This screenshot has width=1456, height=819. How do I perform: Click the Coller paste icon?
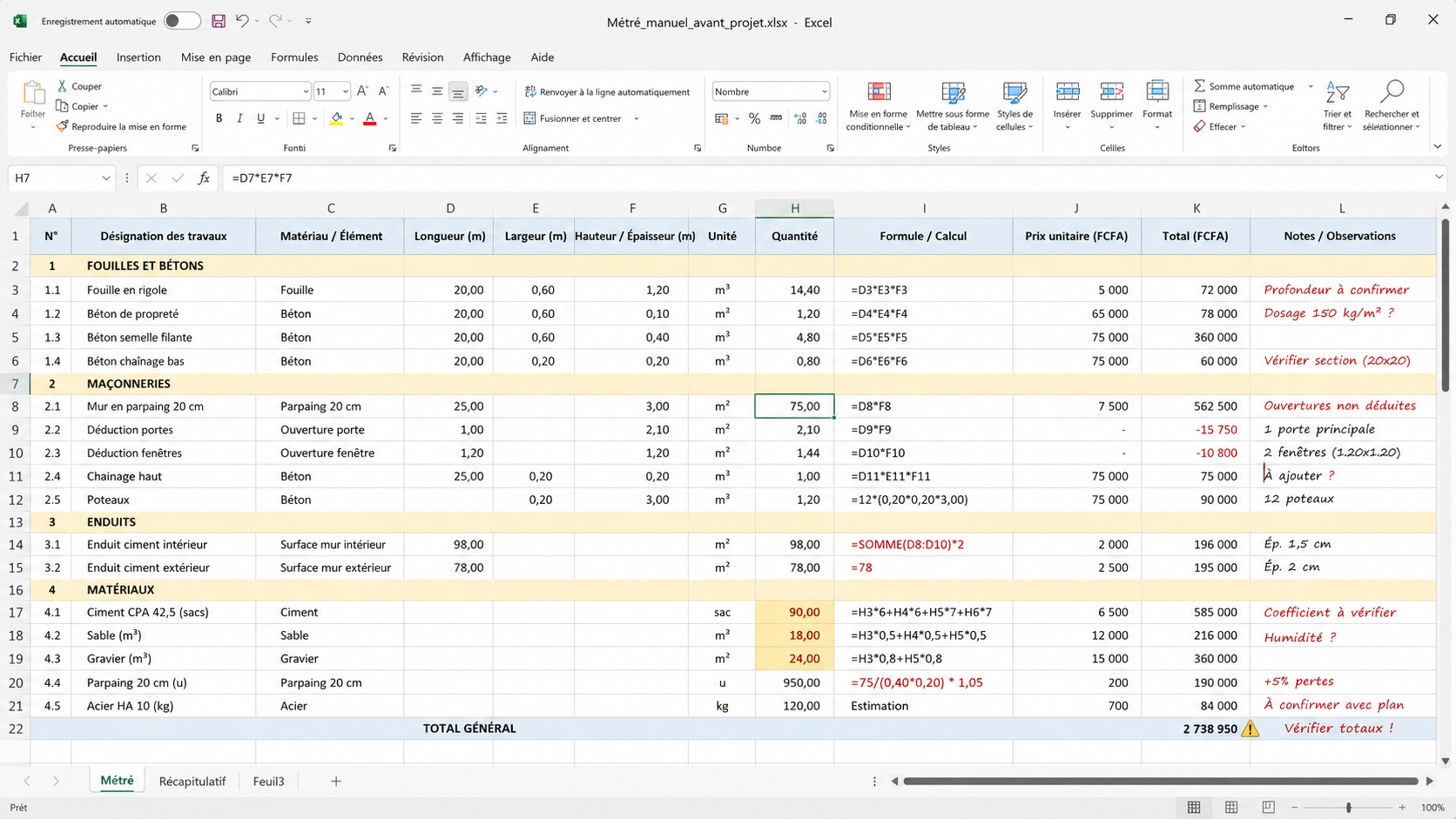33,93
